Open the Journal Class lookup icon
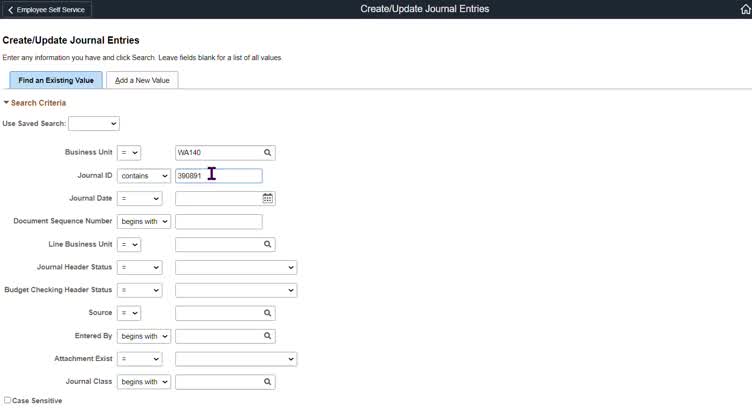The image size is (752, 408). 268,382
